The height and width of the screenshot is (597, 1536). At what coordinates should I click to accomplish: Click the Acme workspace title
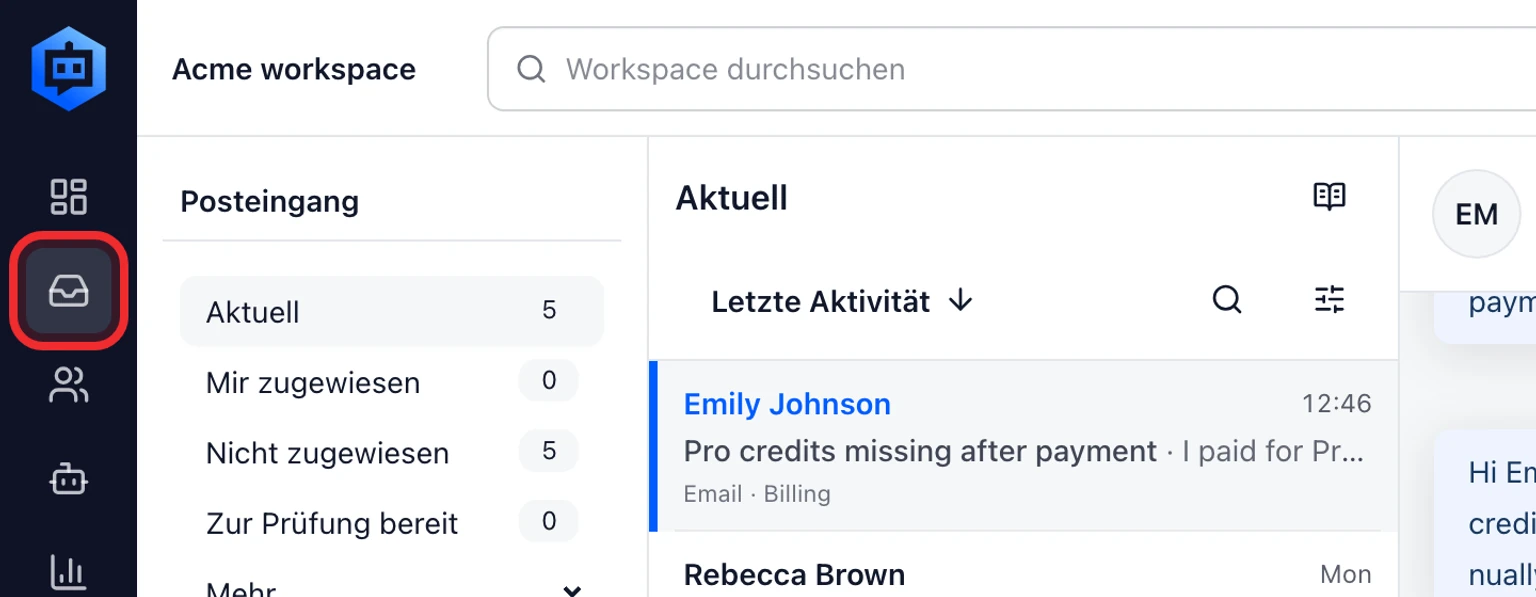294,69
